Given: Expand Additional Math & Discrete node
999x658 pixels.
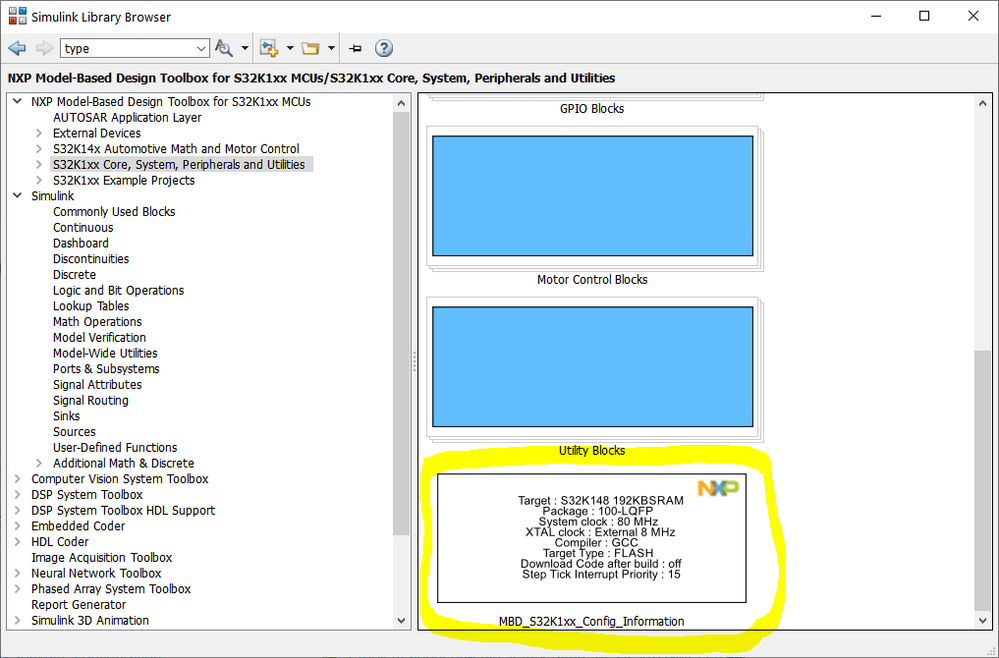Looking at the screenshot, I should (39, 463).
